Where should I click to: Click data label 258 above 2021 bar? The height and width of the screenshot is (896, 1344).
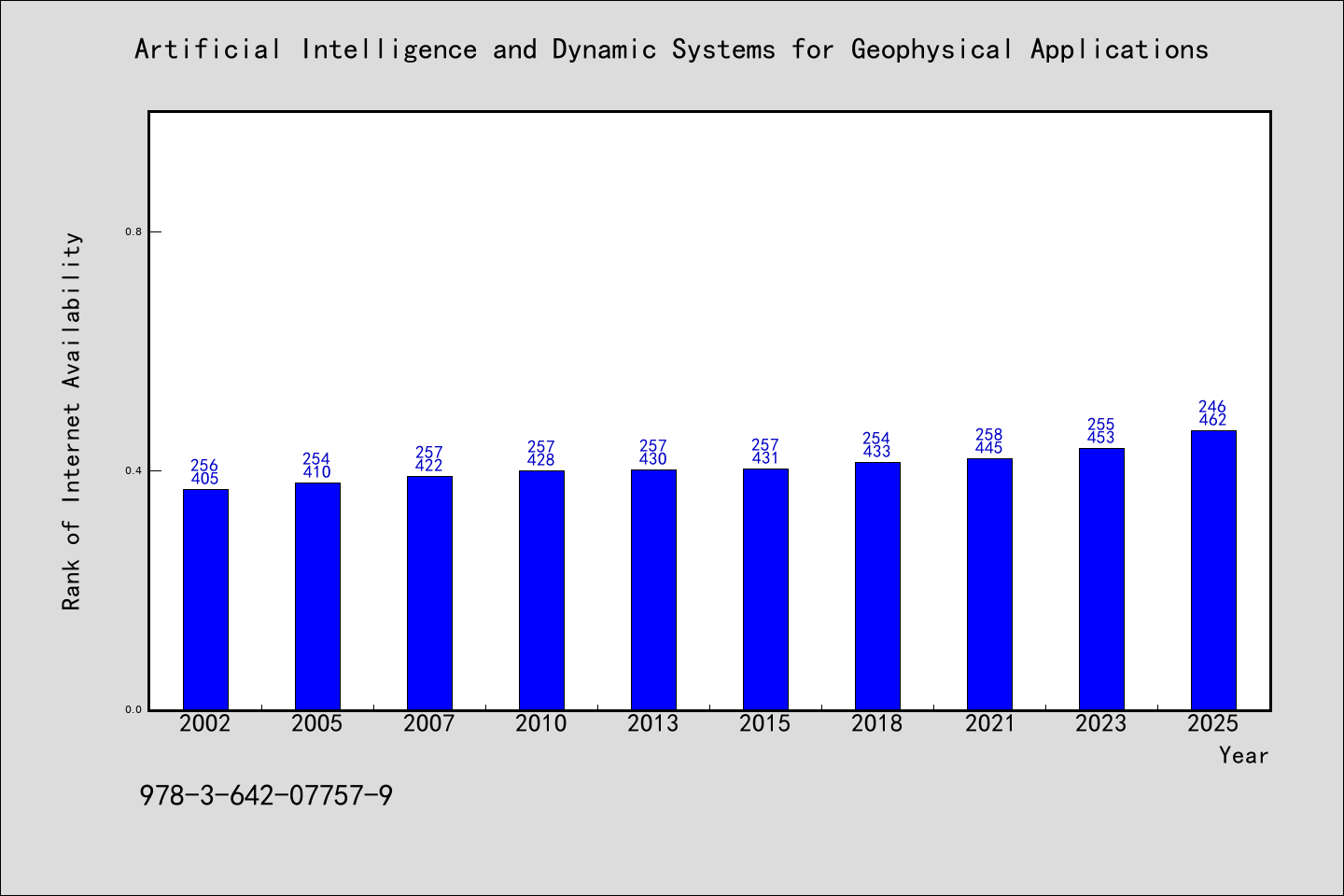coord(989,435)
